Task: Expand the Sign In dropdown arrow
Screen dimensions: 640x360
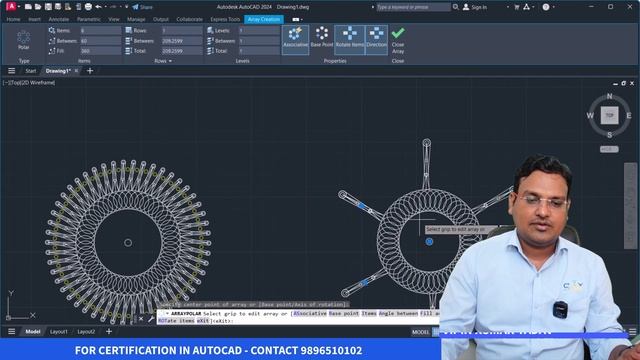Action: [508, 7]
